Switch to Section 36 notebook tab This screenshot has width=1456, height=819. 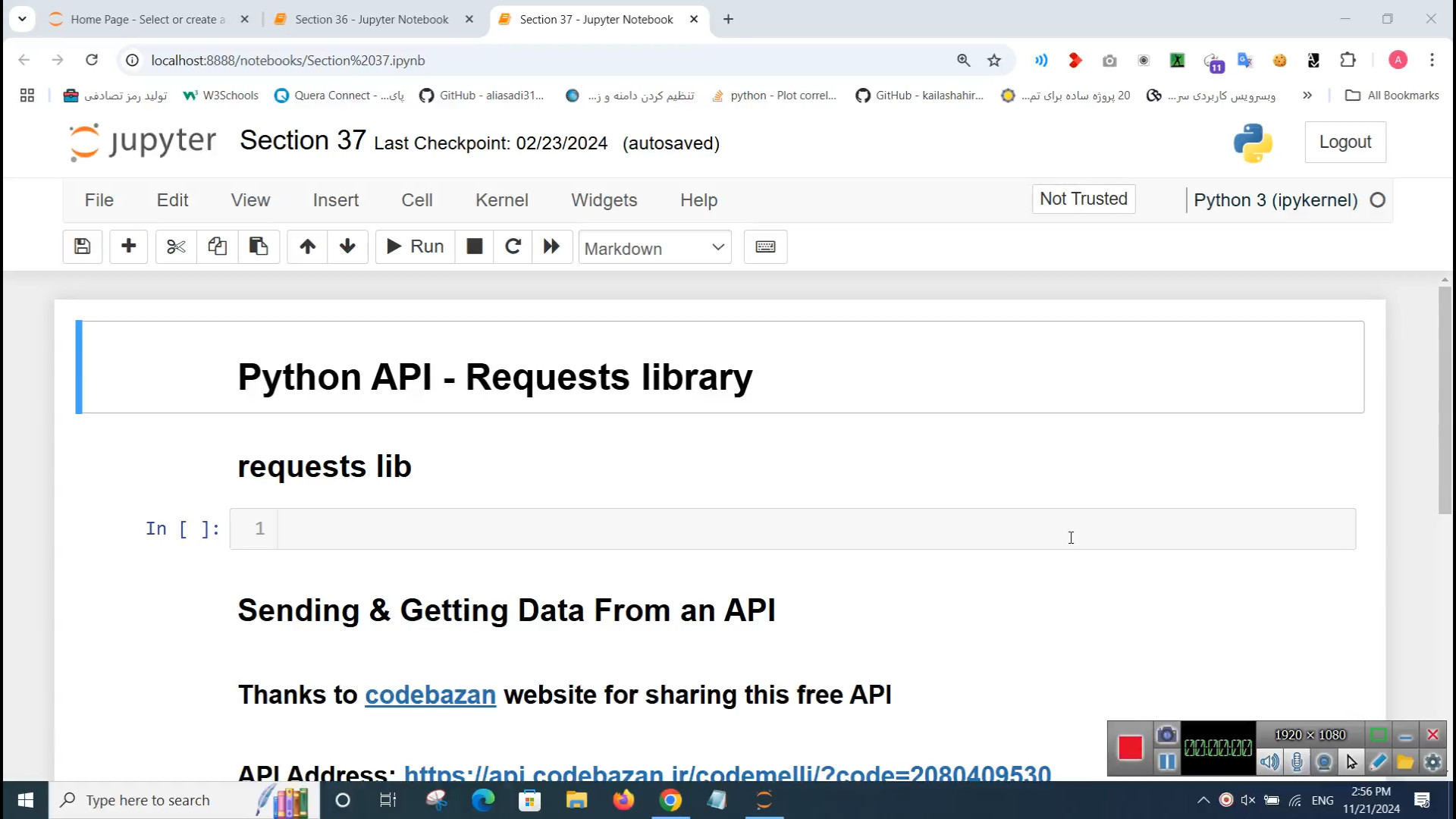[372, 20]
